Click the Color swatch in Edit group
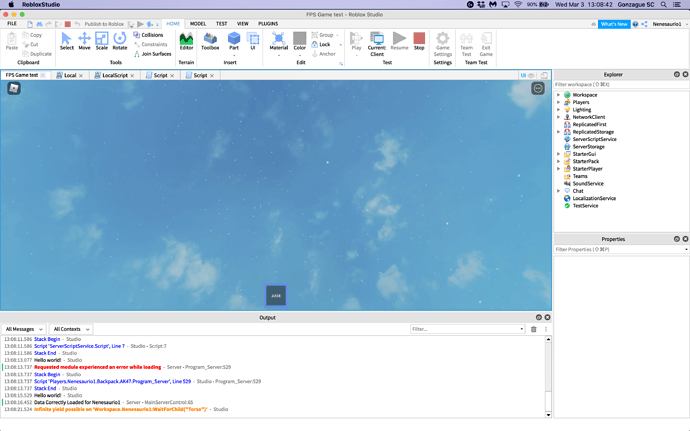This screenshot has height=431, width=690. [300, 41]
